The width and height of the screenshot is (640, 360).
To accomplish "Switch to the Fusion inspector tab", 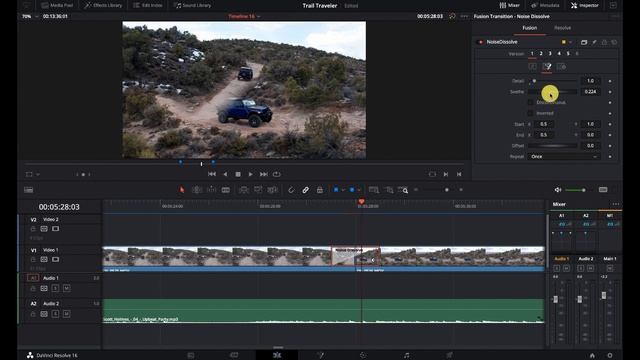I will [529, 28].
